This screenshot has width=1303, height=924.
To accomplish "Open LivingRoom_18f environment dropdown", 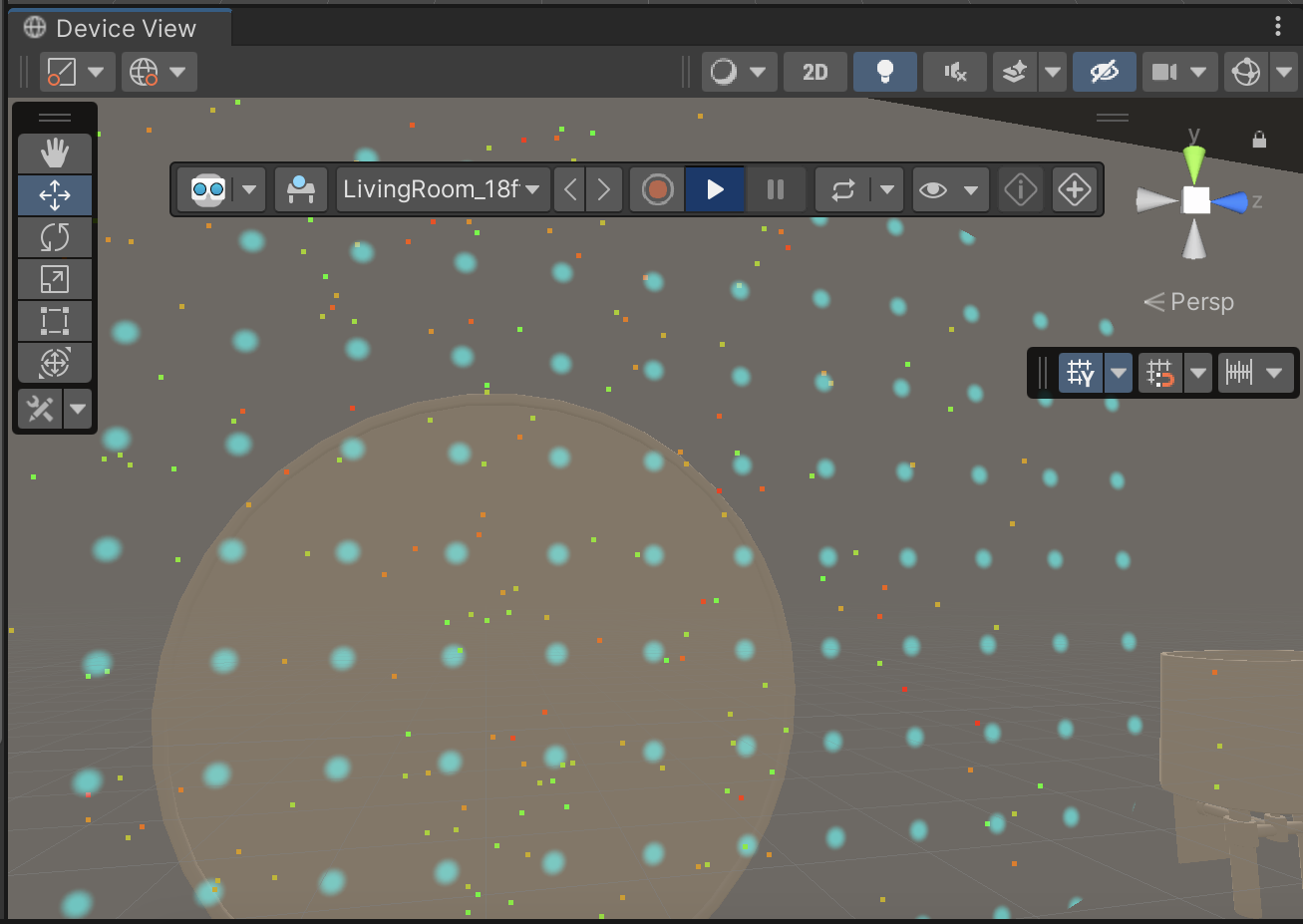I will 443,189.
